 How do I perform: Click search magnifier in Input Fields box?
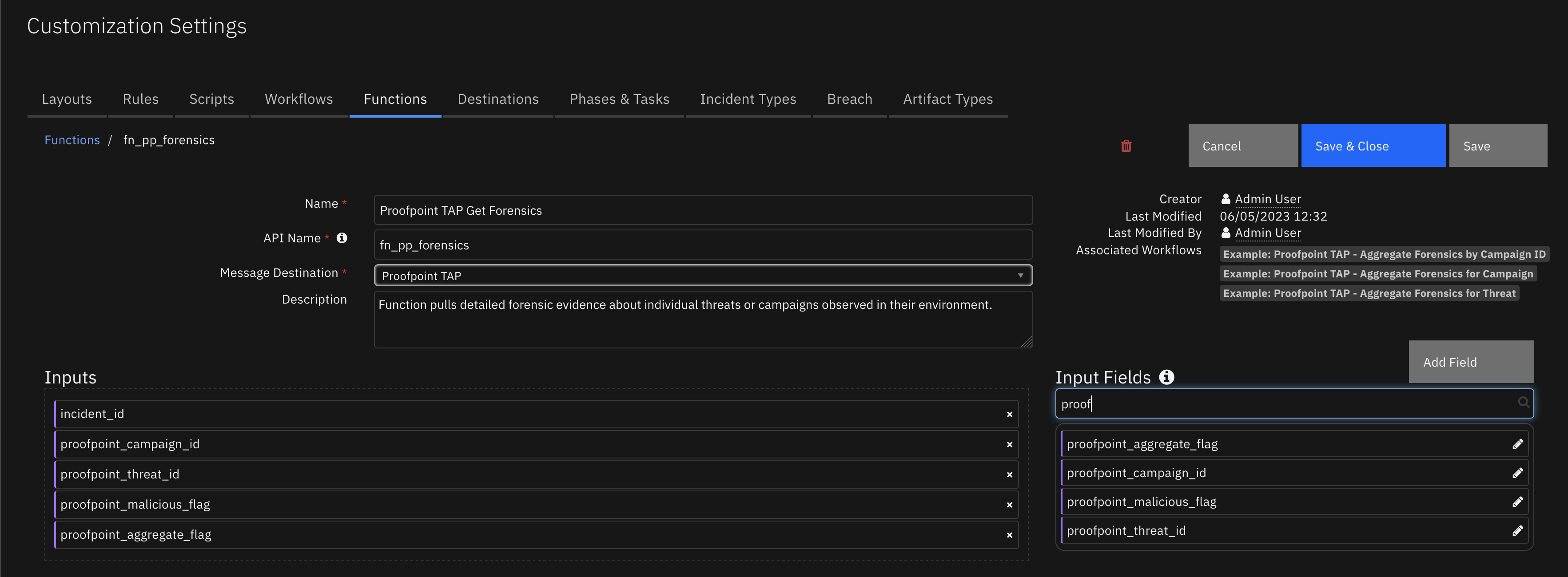click(x=1523, y=403)
